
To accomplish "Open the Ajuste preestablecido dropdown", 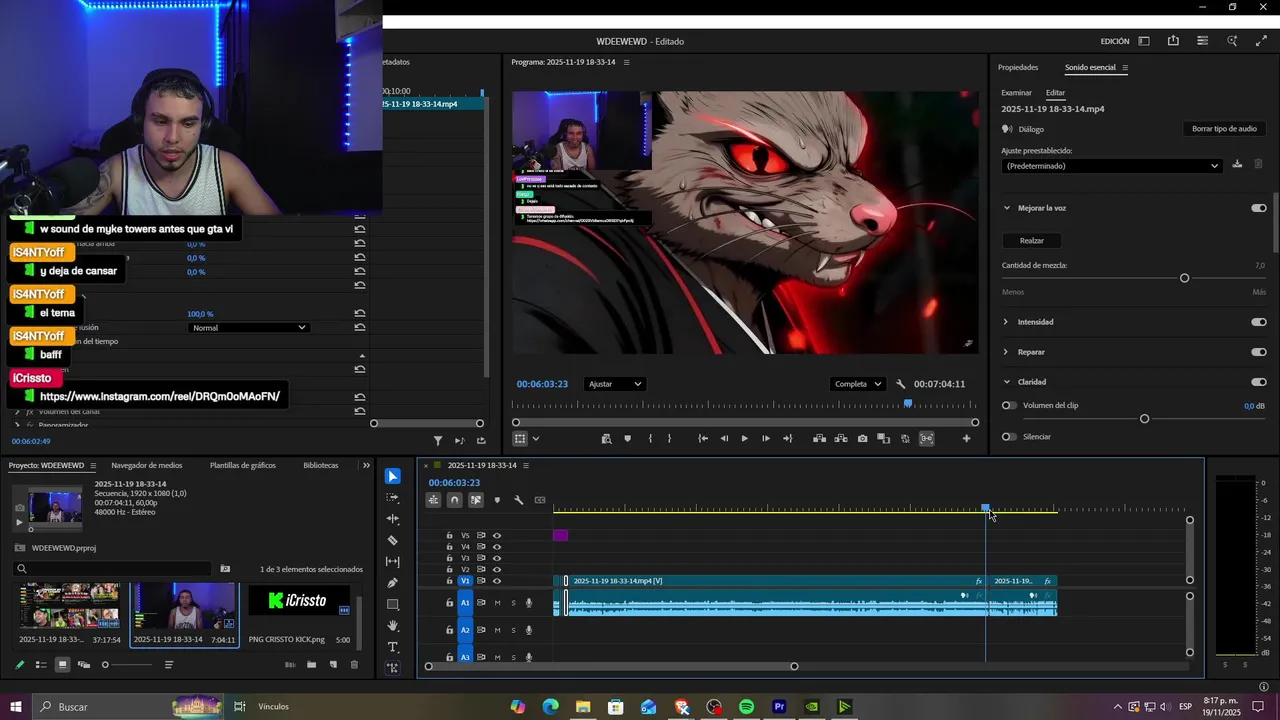I will 1112,166.
